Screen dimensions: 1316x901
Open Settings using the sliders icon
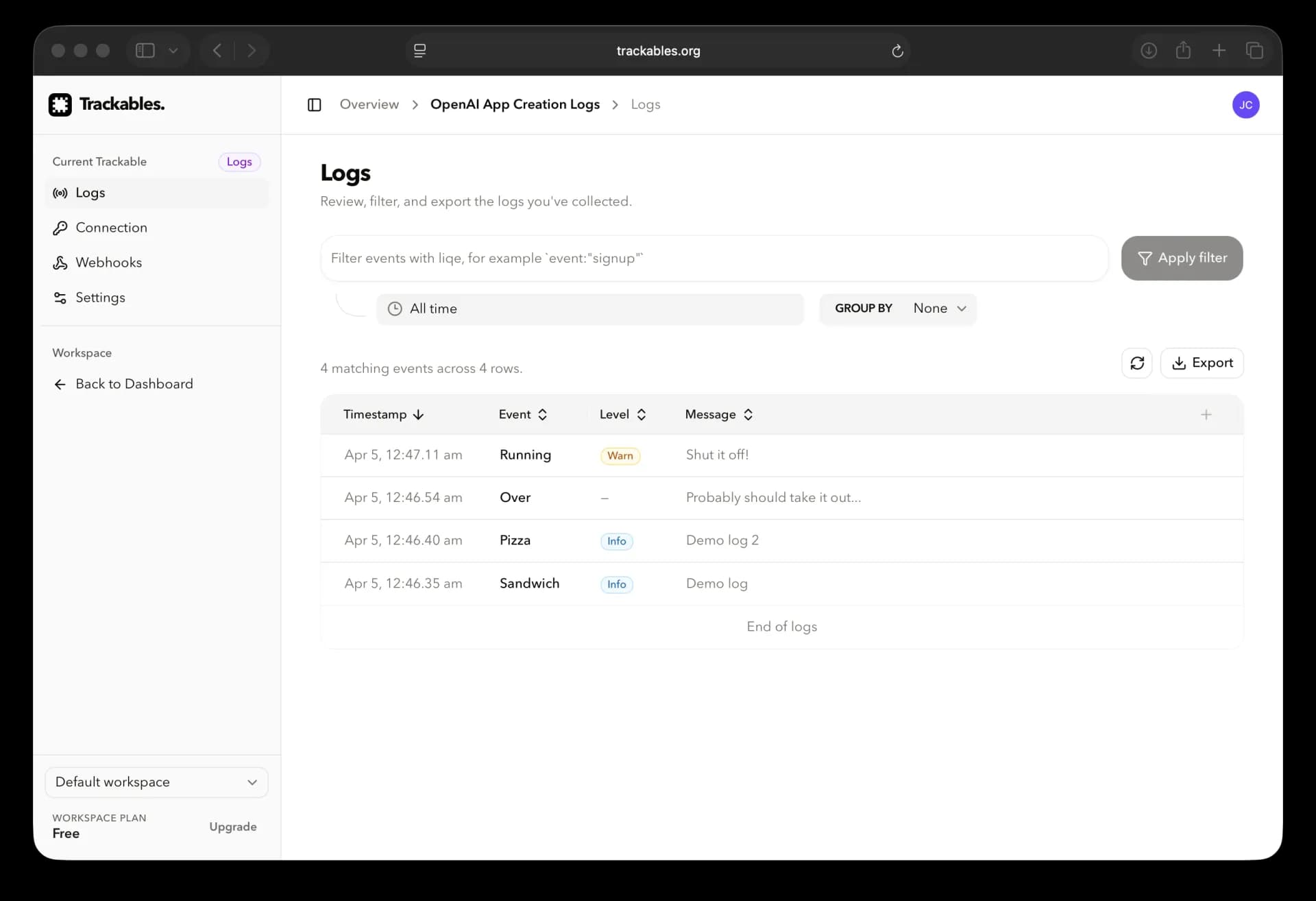[x=60, y=298]
